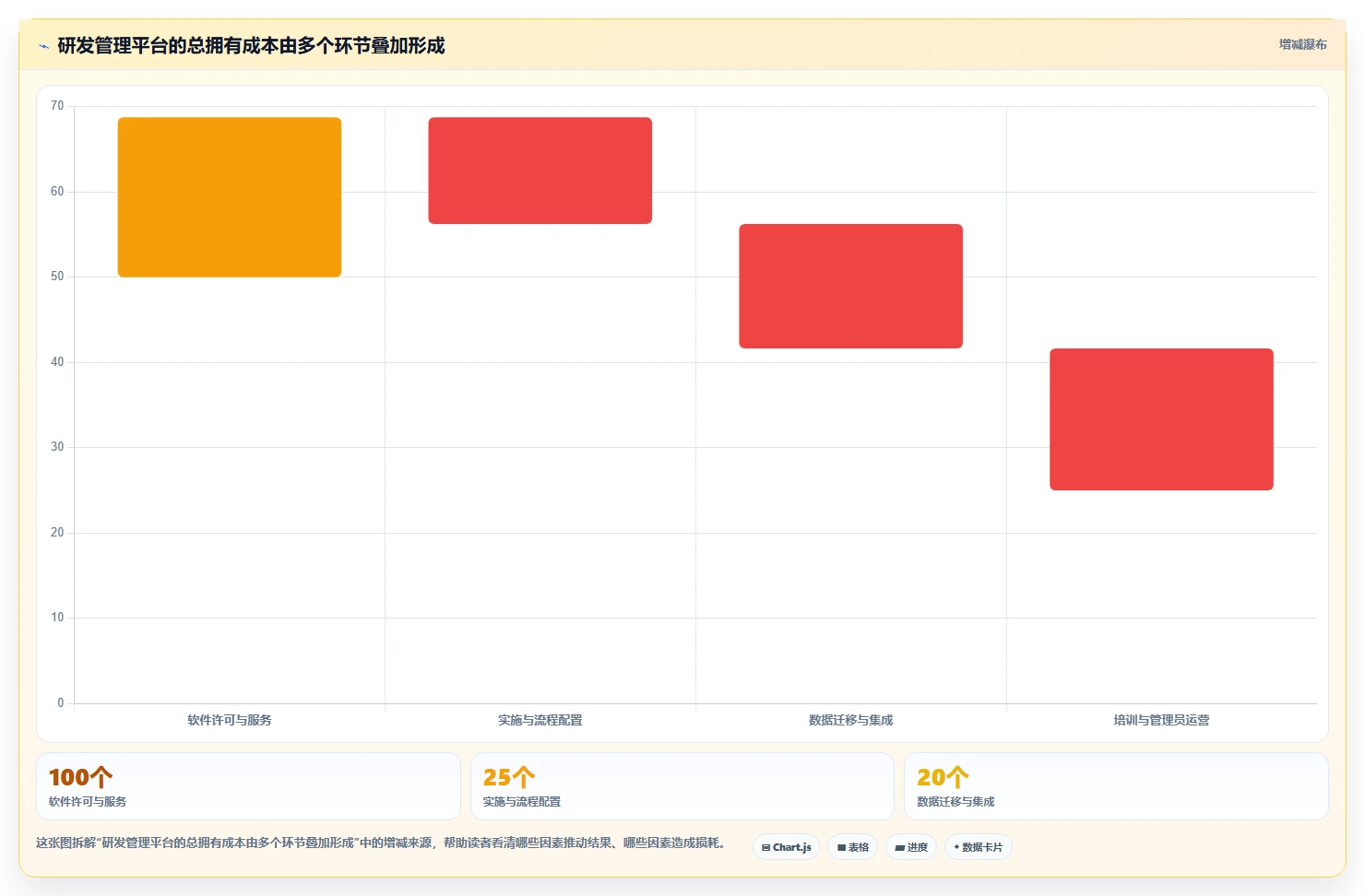The width and height of the screenshot is (1365, 896).
Task: Click the red 数据迁移与集成 bar
Action: click(x=850, y=286)
